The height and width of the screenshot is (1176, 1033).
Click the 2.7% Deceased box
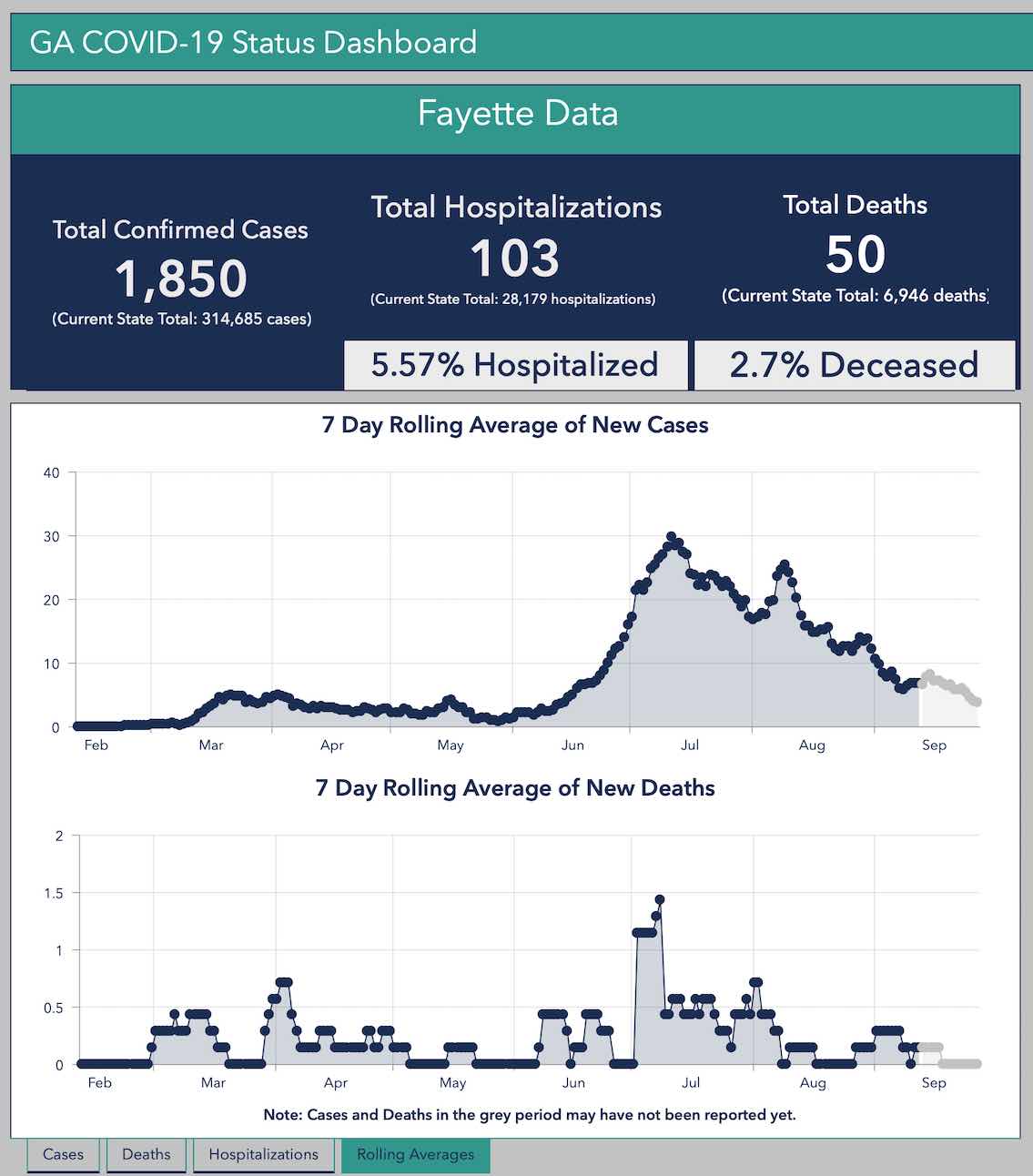tap(854, 365)
